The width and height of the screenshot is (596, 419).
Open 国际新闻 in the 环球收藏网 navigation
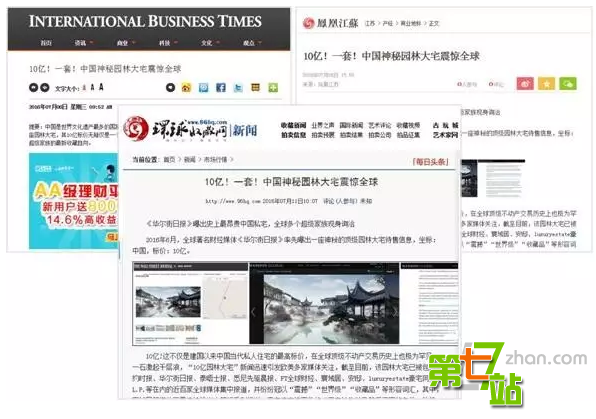(351, 125)
